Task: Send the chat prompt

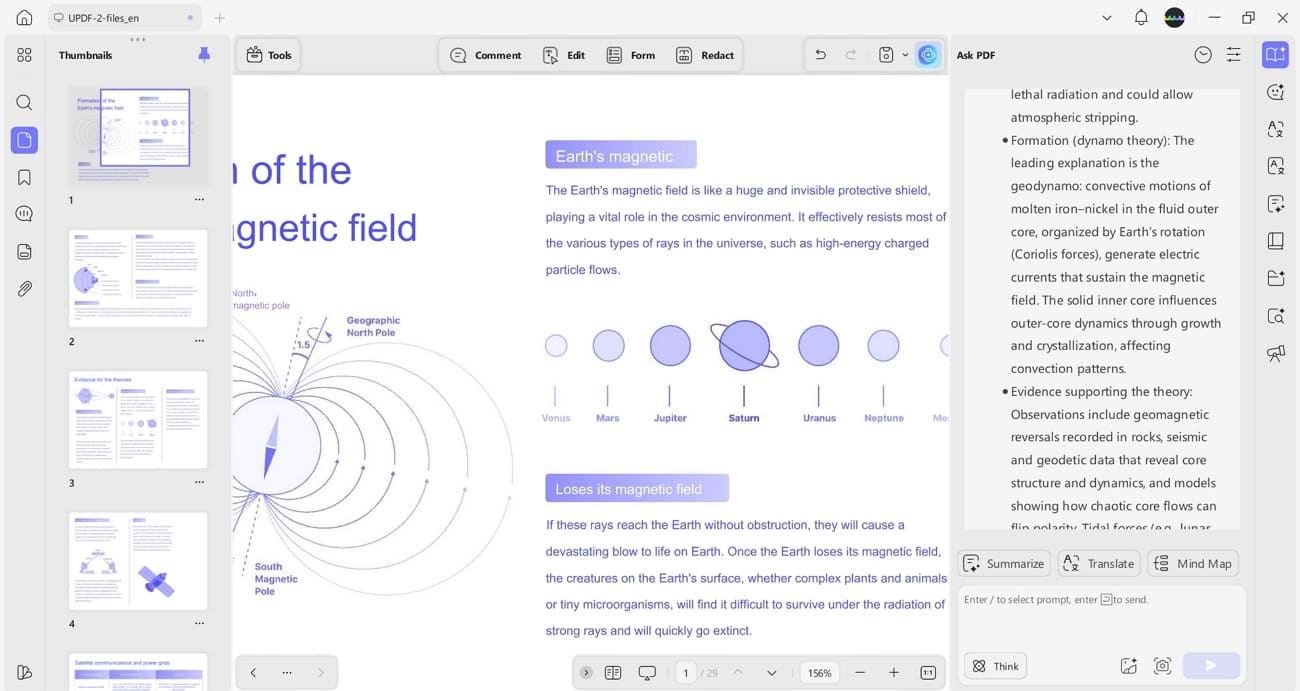Action: click(x=1211, y=666)
